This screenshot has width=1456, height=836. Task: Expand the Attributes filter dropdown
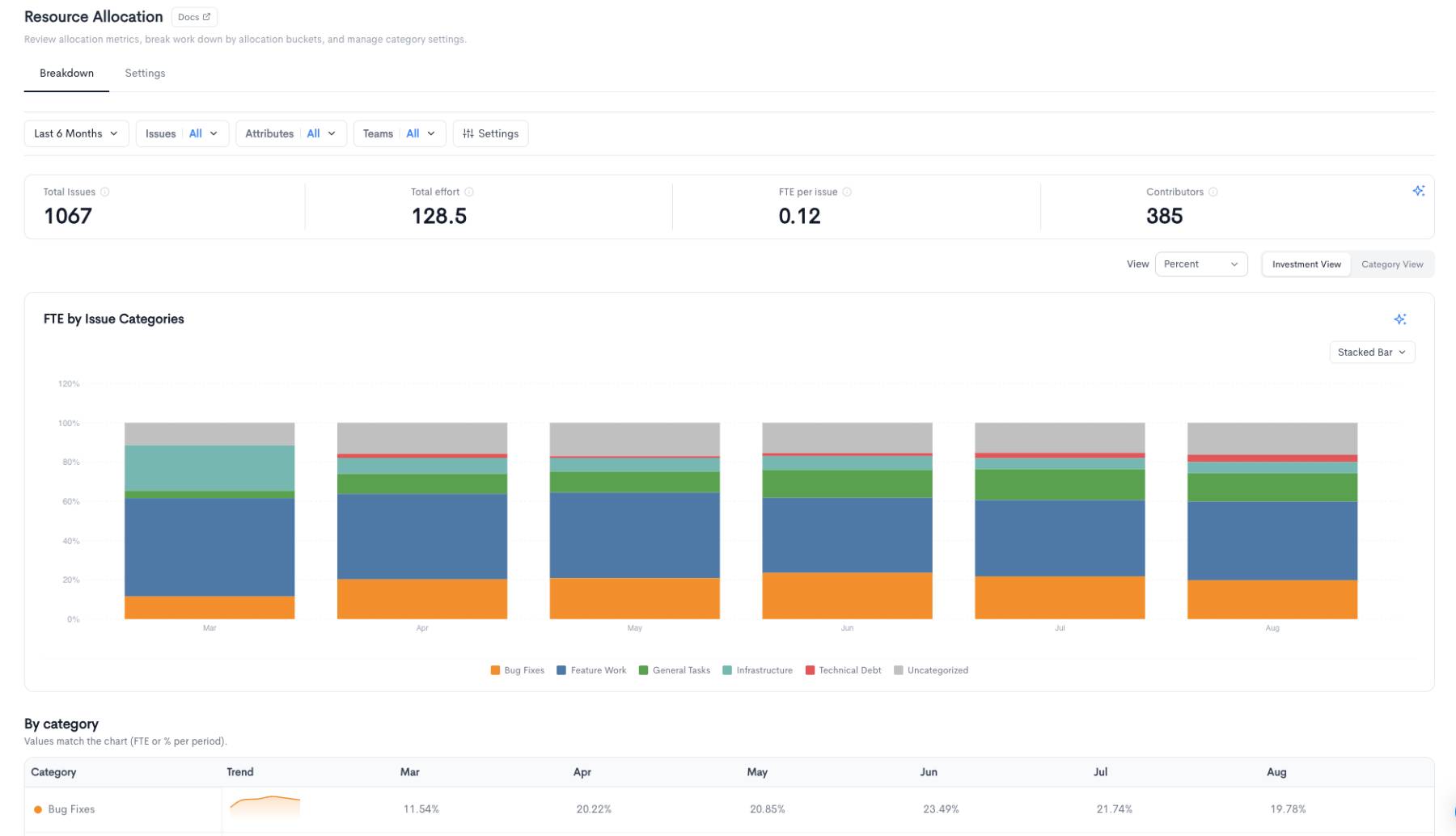[290, 133]
